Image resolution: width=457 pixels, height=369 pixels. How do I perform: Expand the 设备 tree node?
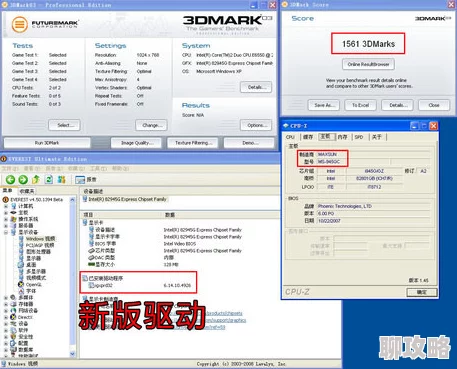pyautogui.click(x=6, y=324)
